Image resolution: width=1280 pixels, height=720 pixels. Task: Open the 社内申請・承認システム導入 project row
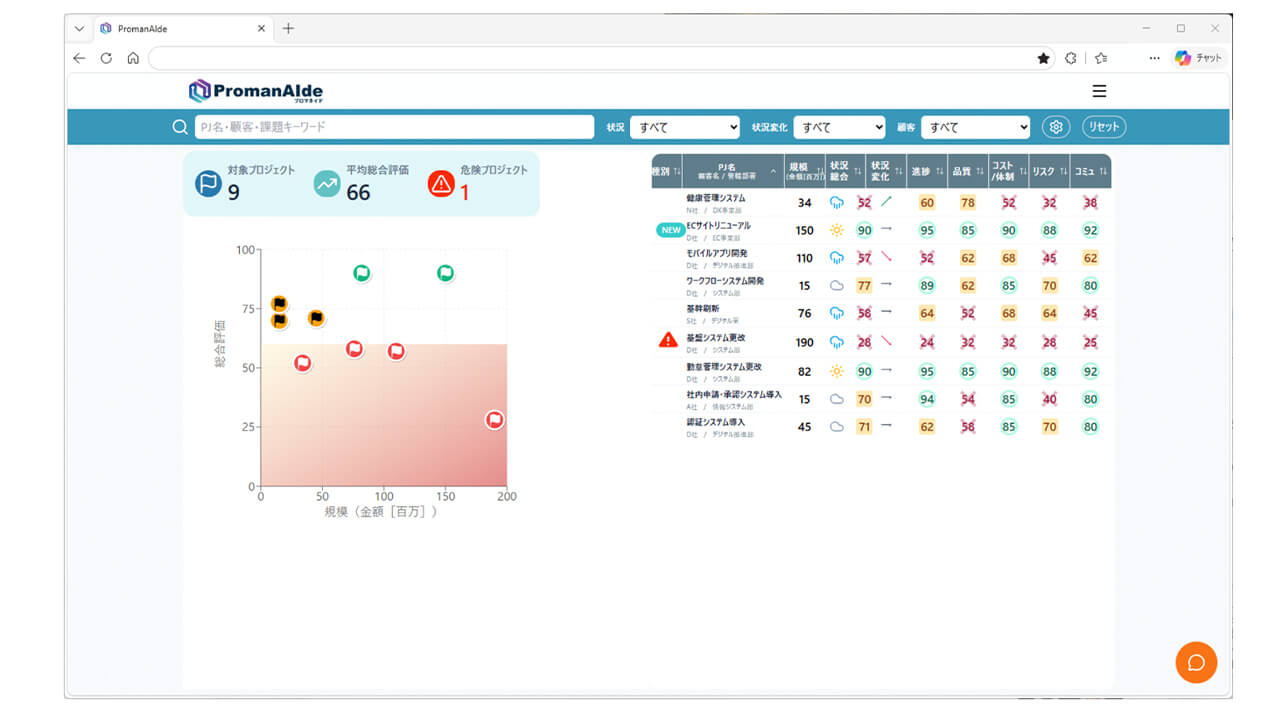pyautogui.click(x=881, y=399)
